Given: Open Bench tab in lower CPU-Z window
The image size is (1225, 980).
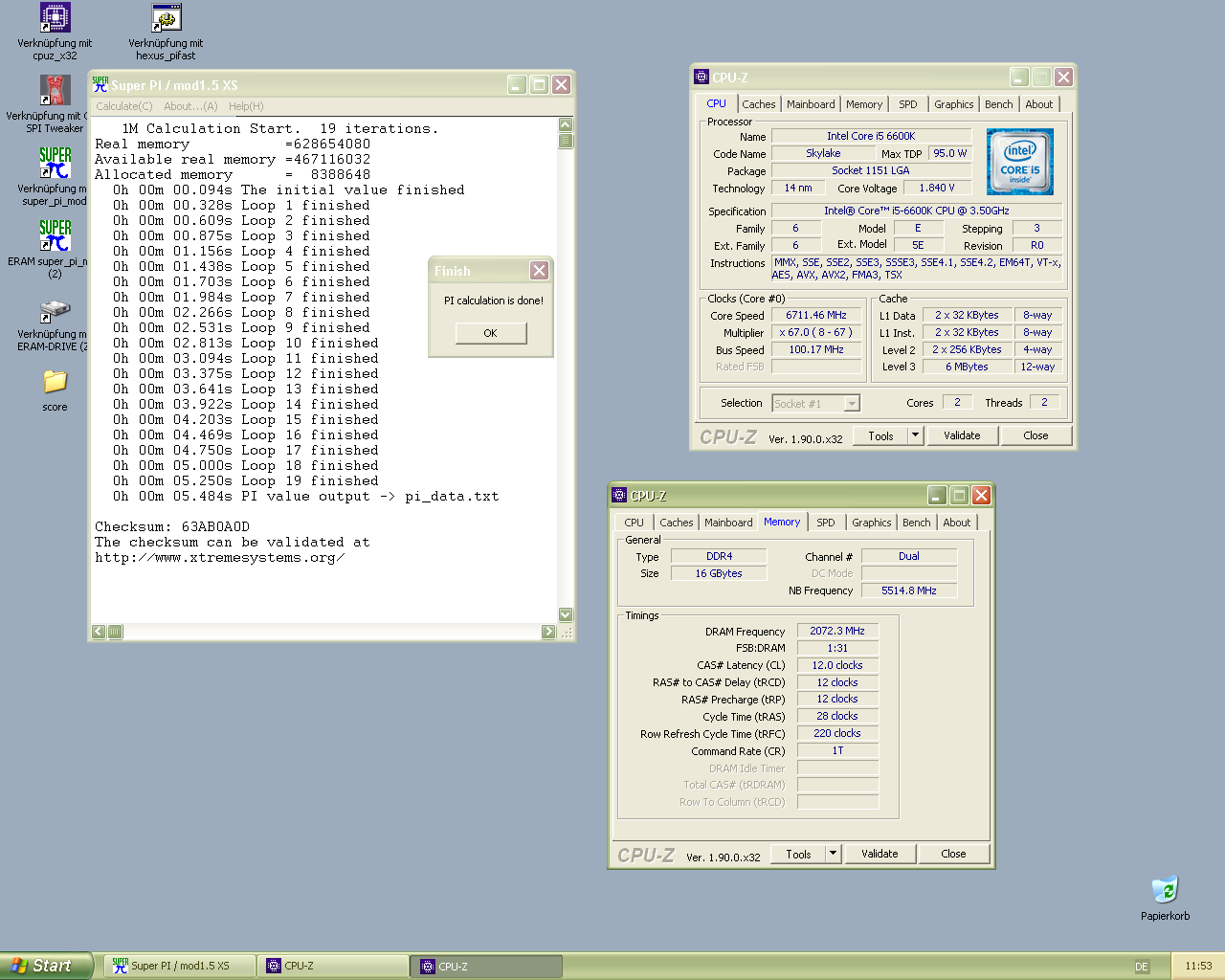Looking at the screenshot, I should click(x=917, y=523).
